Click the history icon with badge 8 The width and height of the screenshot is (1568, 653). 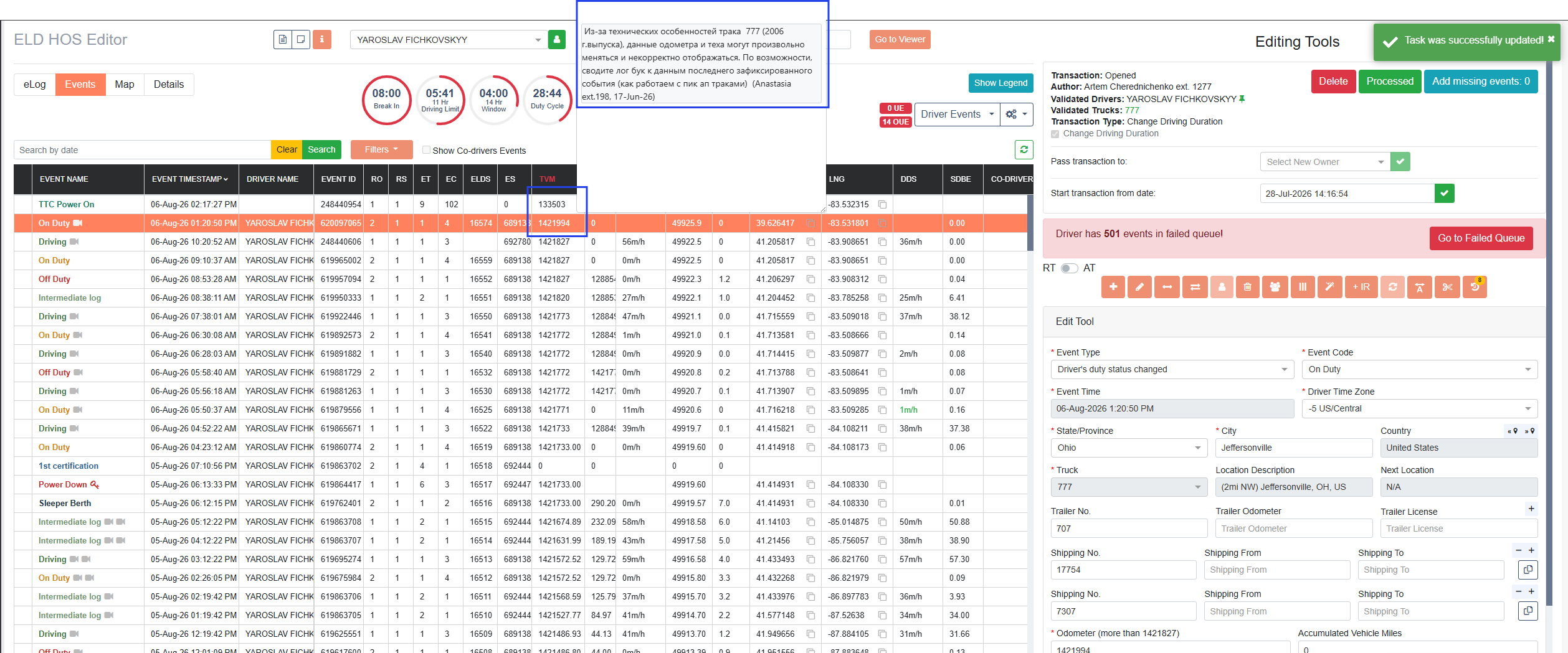click(1475, 287)
